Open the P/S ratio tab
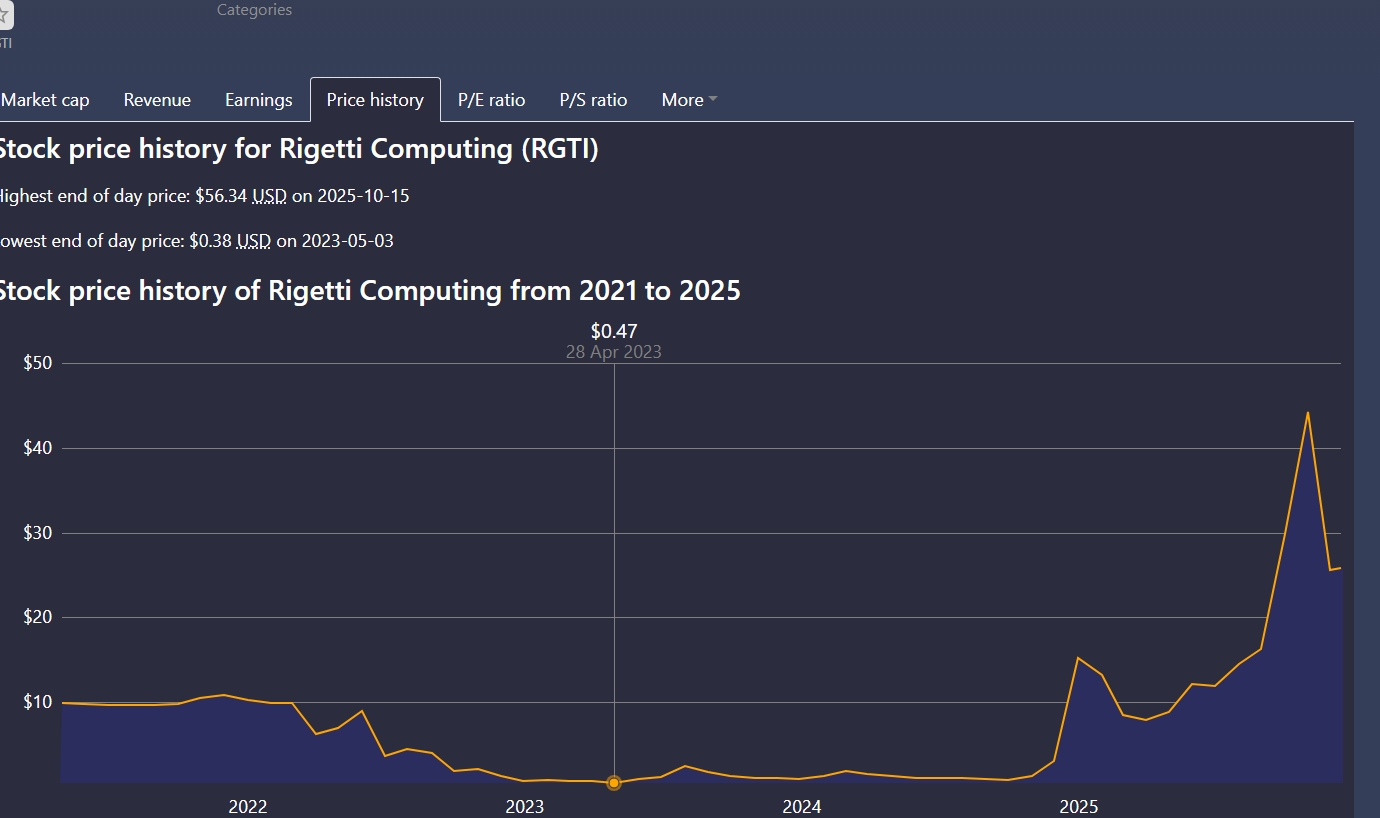The image size is (1380, 818). (x=593, y=100)
